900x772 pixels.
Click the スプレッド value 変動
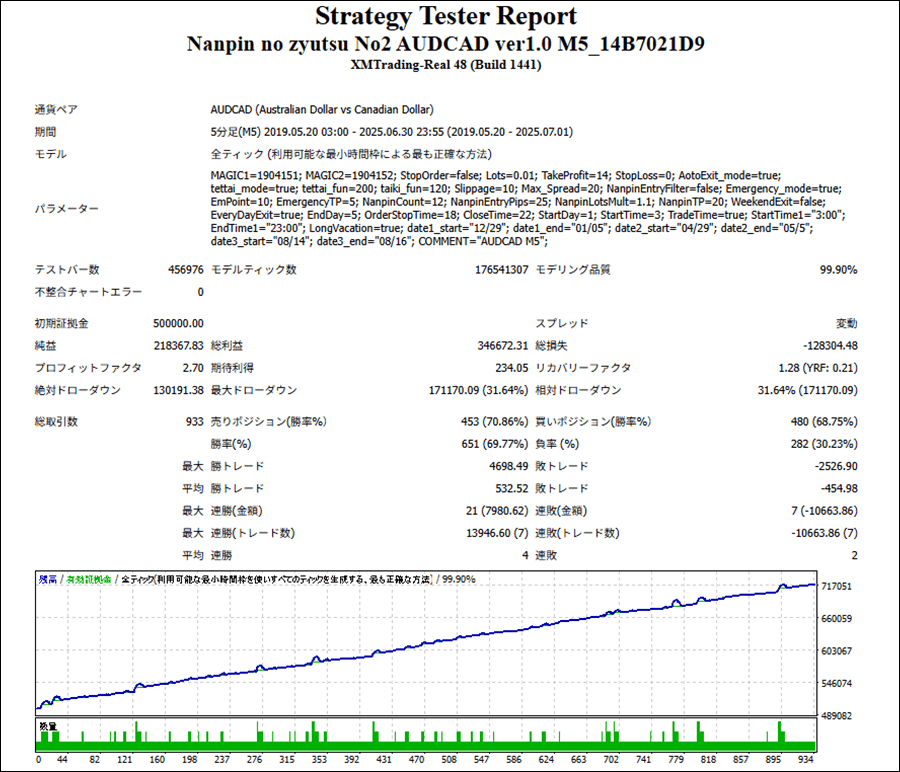click(847, 324)
